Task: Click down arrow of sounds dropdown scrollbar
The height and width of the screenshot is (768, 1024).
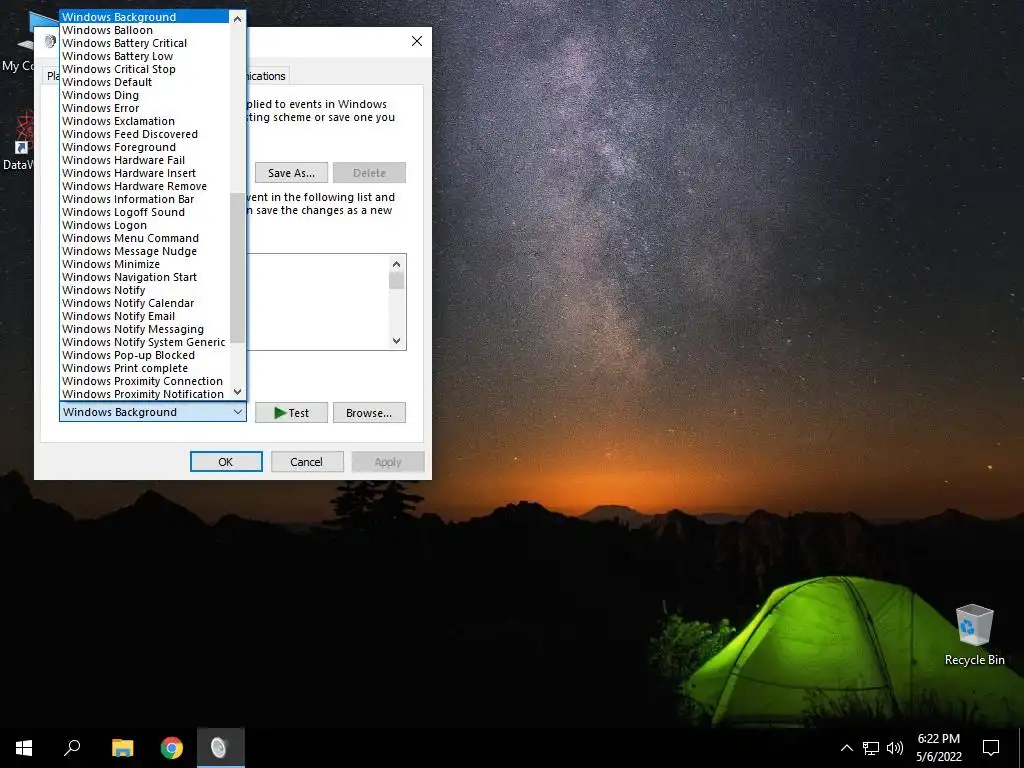Action: coord(238,392)
